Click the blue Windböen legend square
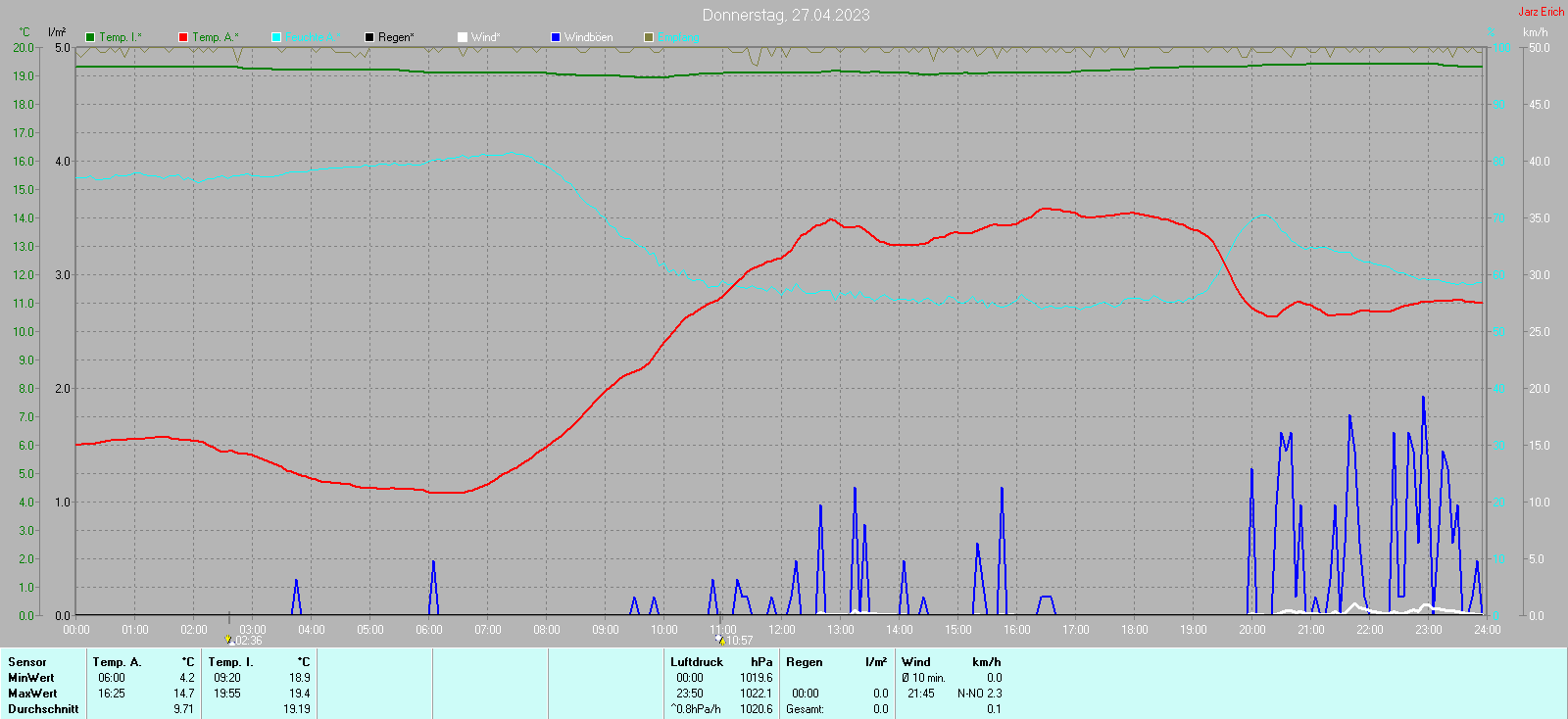Screen dimensions: 1568x719 coord(556,37)
